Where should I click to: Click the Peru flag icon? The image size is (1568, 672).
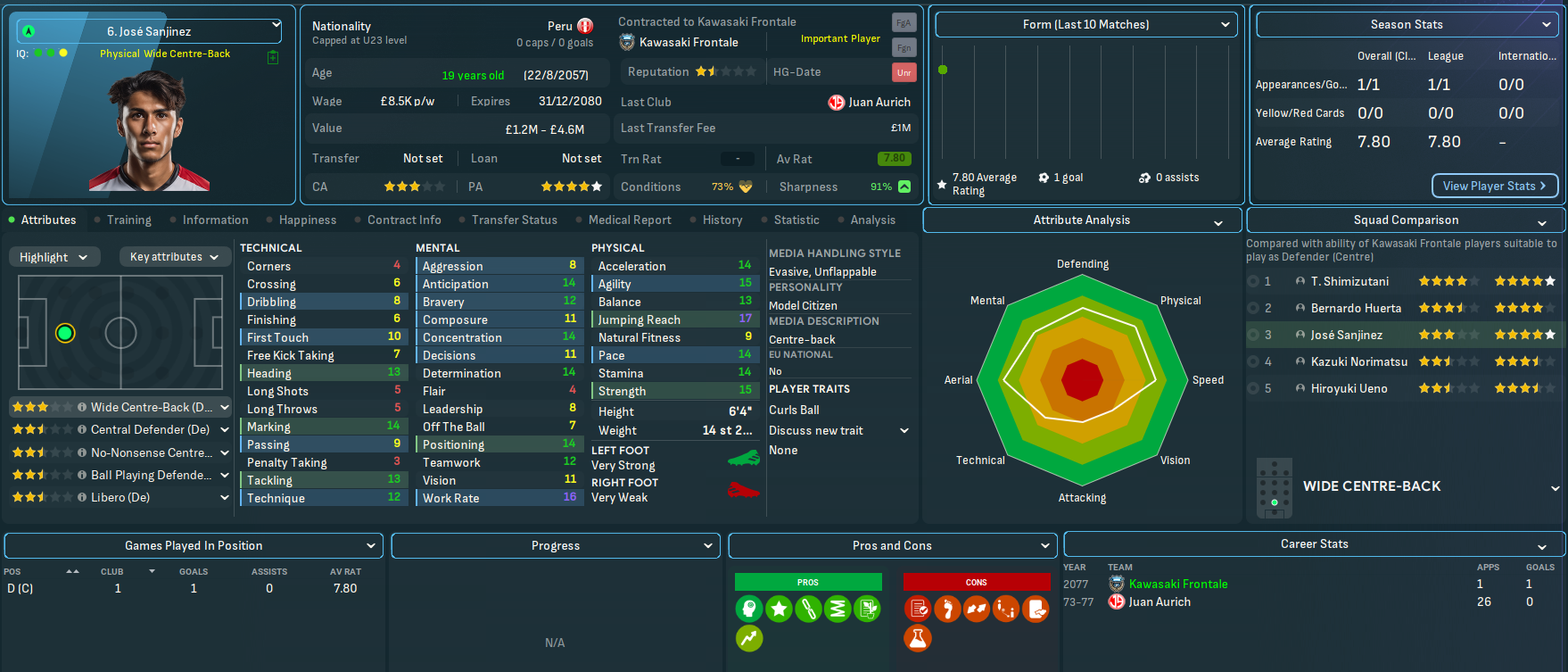(x=585, y=26)
